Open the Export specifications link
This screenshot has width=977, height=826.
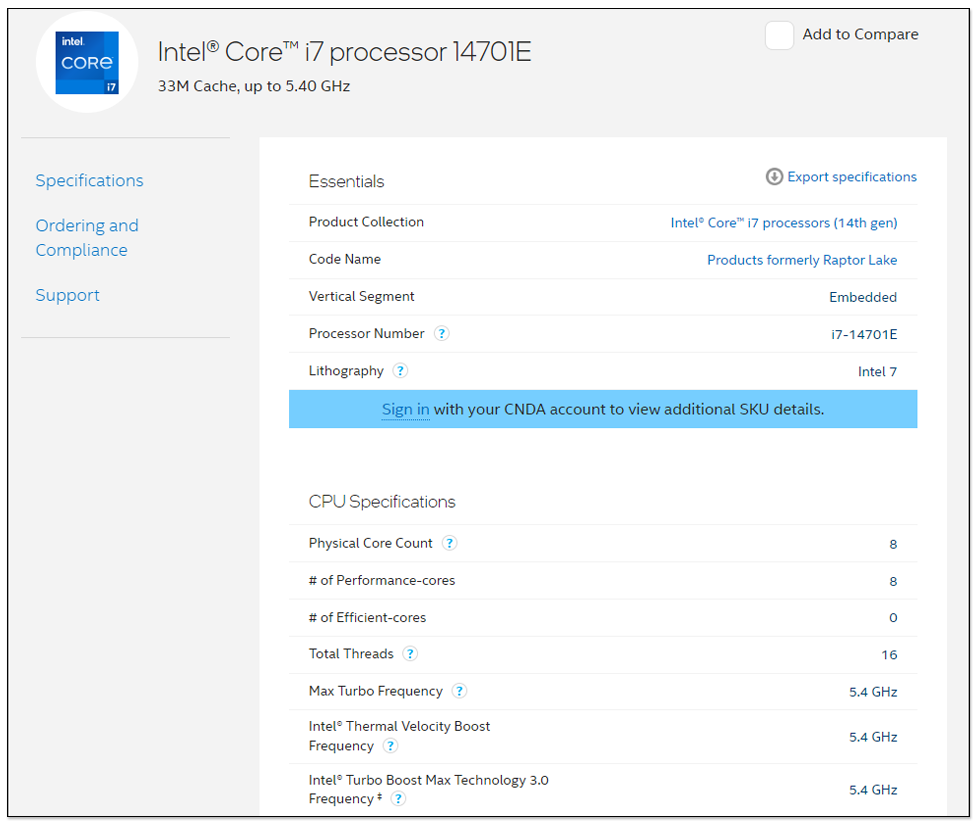(852, 177)
